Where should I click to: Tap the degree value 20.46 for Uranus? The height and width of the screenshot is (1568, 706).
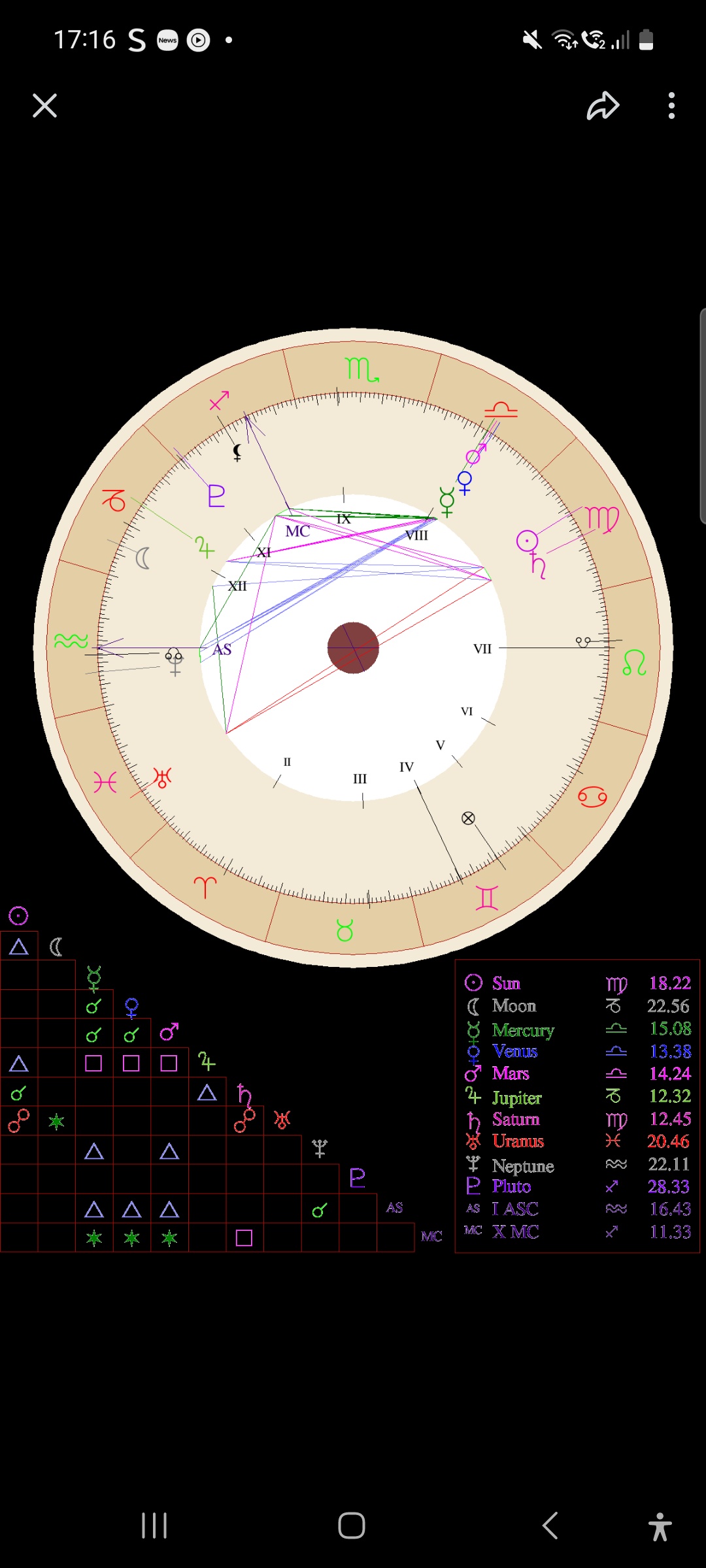(x=668, y=1141)
